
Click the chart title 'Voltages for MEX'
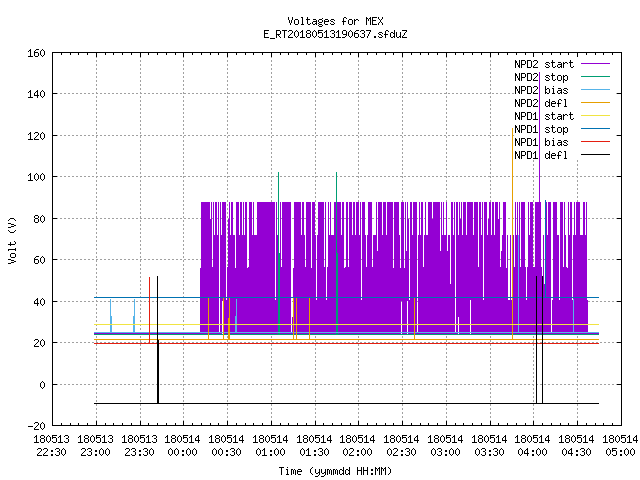tap(335, 21)
